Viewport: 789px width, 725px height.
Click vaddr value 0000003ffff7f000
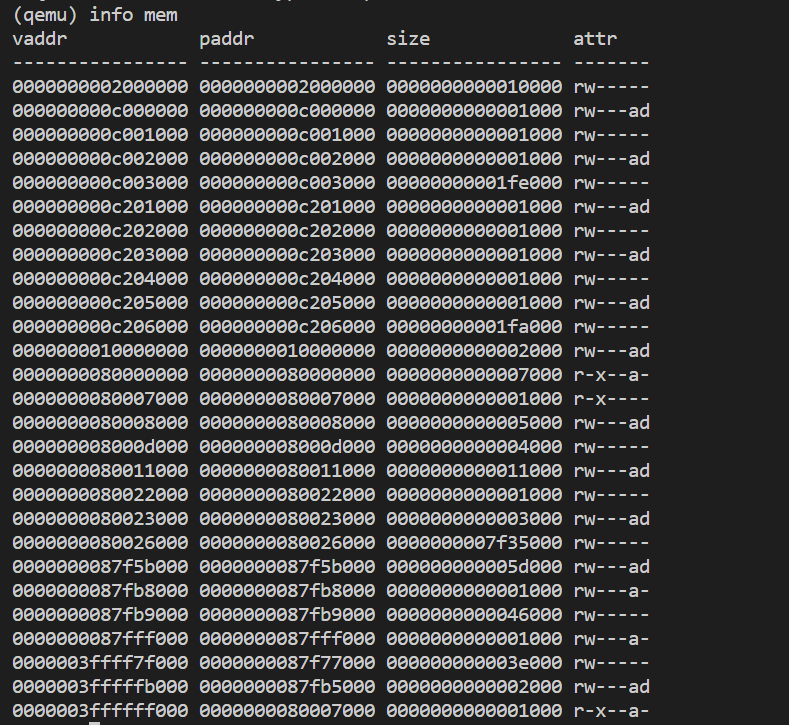(x=101, y=663)
